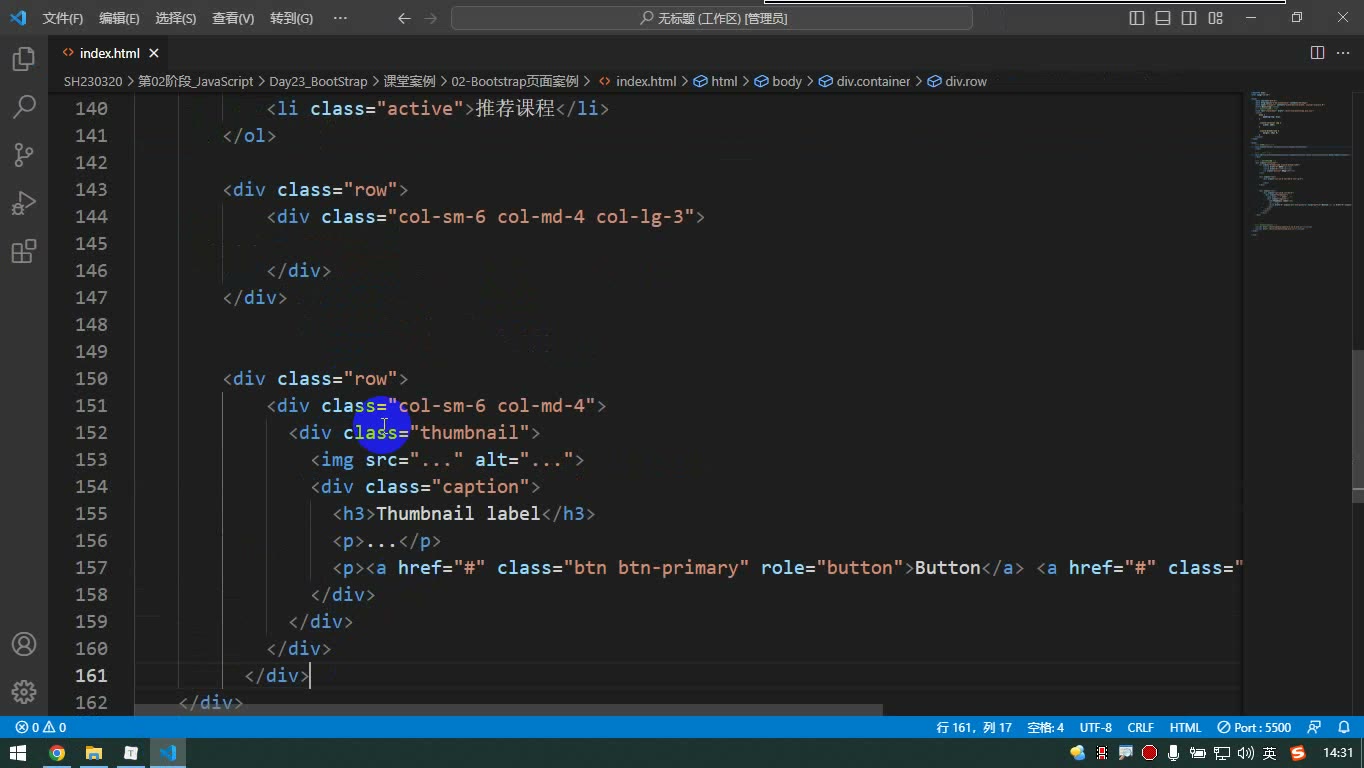This screenshot has height=768, width=1364.
Task: Click the Port : 5500 Live Server button
Action: (1254, 727)
